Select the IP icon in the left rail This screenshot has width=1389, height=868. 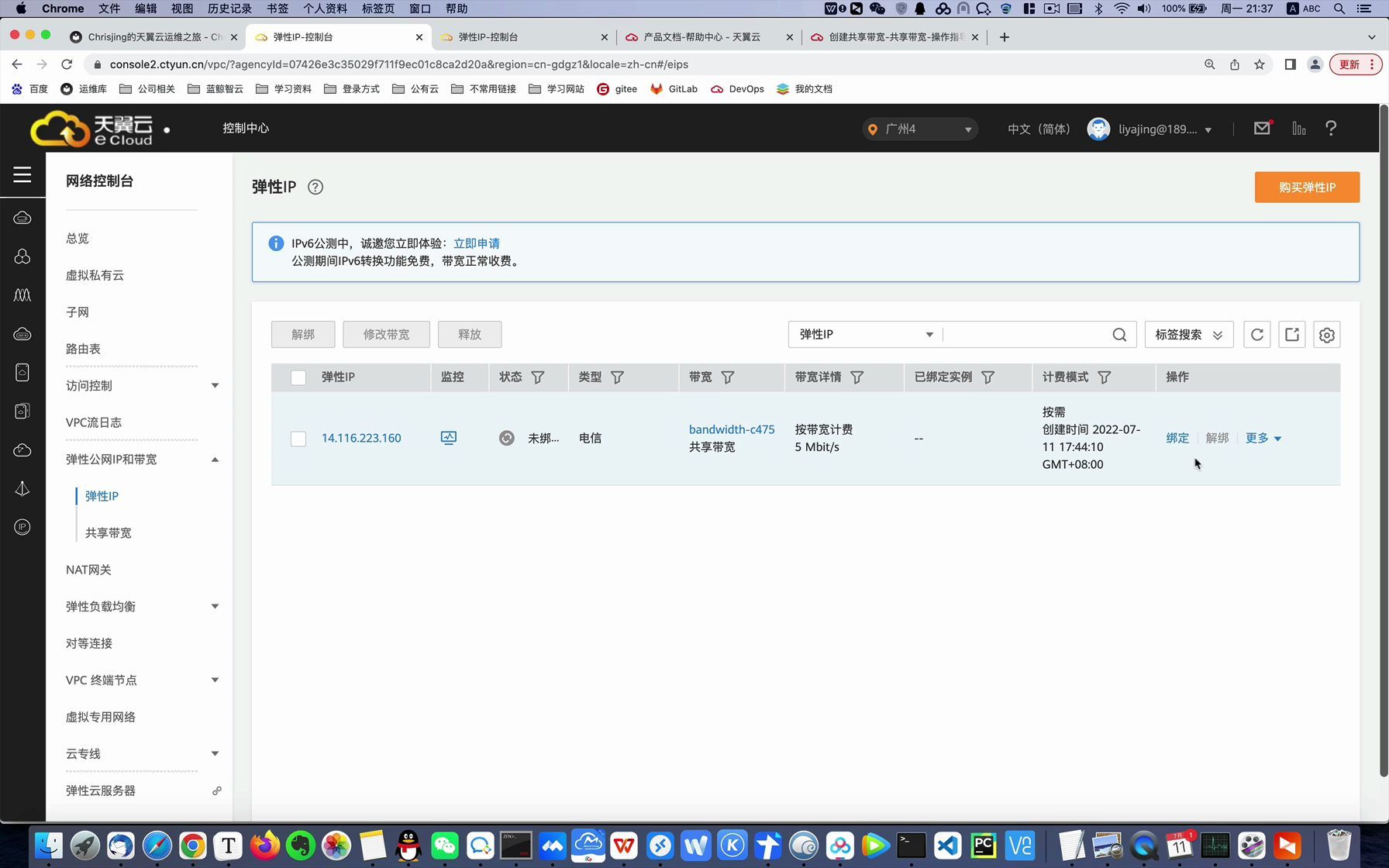(x=22, y=527)
